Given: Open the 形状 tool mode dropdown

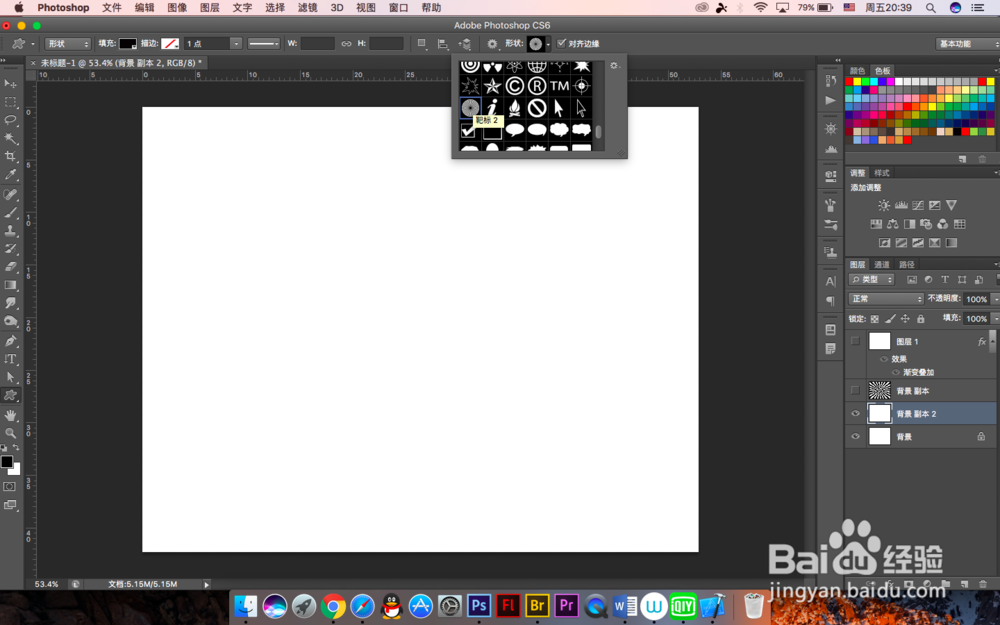Looking at the screenshot, I should pyautogui.click(x=68, y=43).
